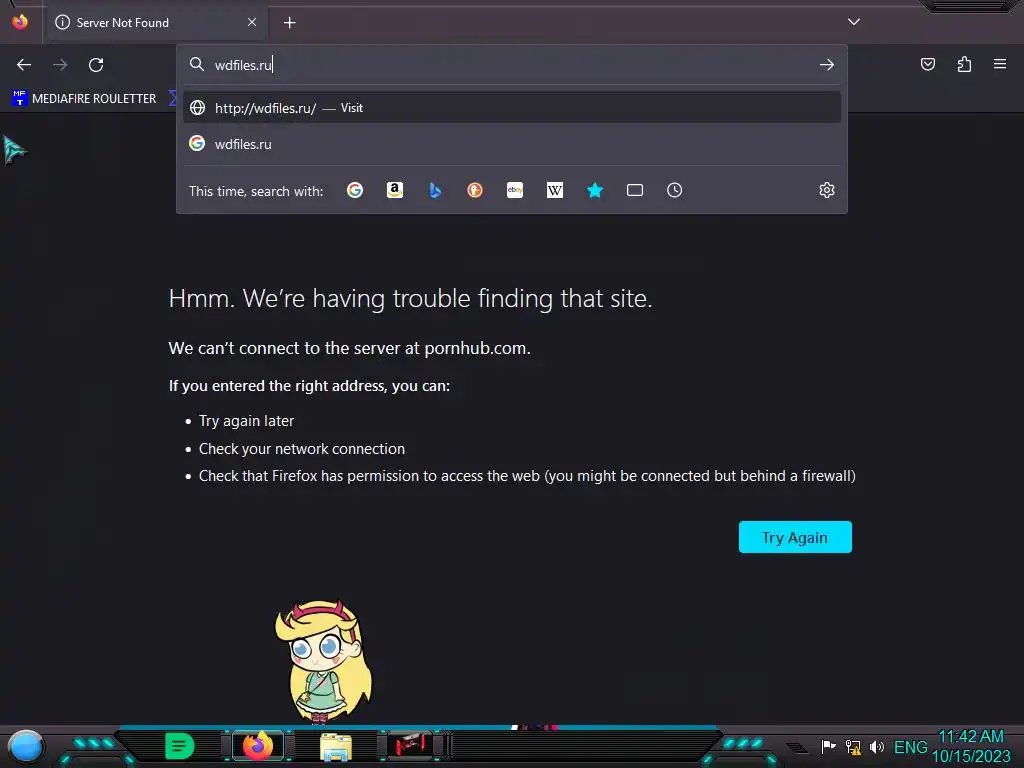This screenshot has height=768, width=1024.
Task: Click the Star Butterfly desktop mascot
Action: tap(323, 661)
